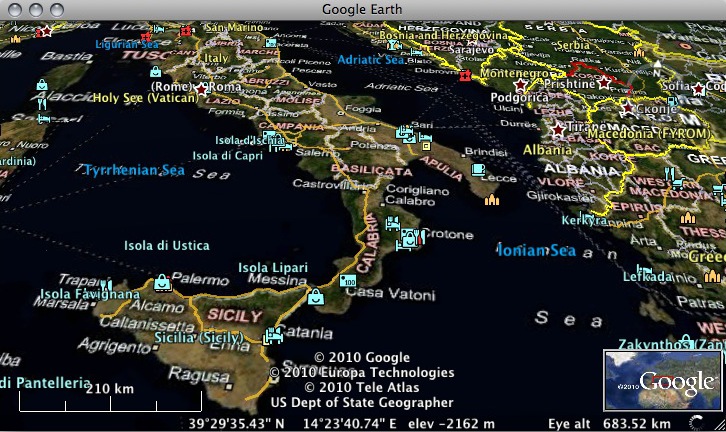Click the Isola di Capri label
Viewport: 726px width, 432px height.
click(227, 156)
